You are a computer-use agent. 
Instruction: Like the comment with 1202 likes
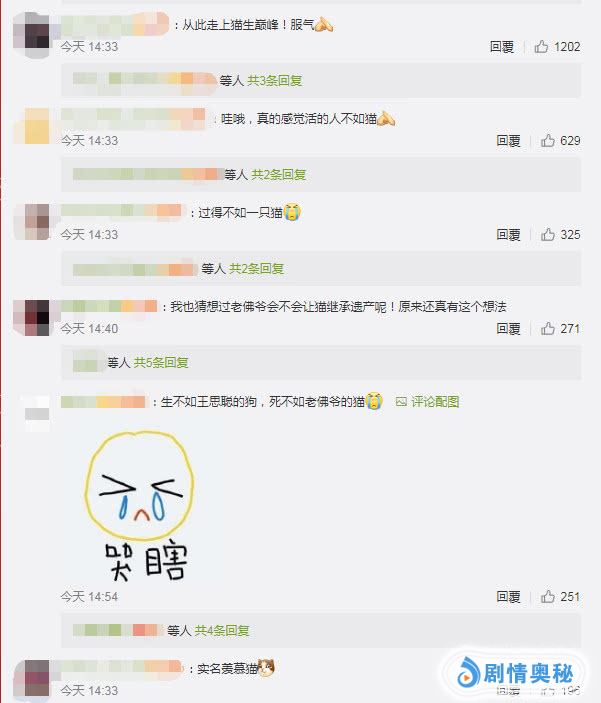[541, 46]
